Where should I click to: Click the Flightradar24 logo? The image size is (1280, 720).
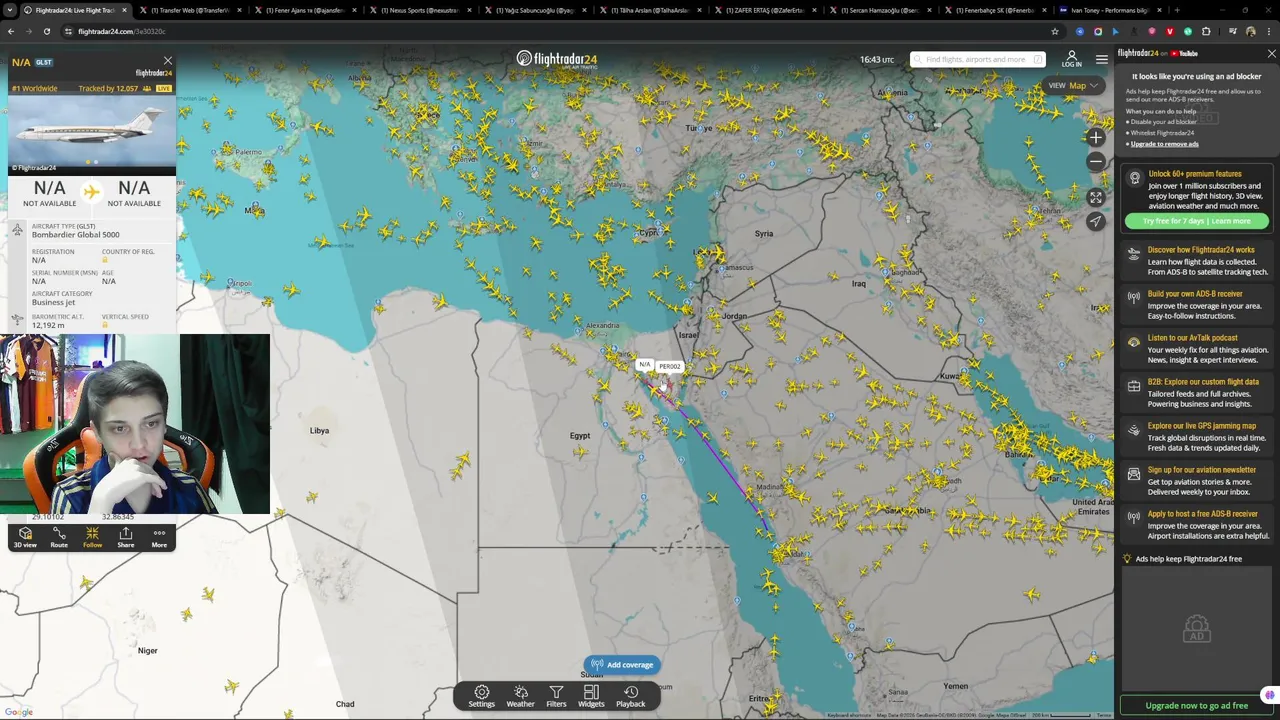pos(556,59)
